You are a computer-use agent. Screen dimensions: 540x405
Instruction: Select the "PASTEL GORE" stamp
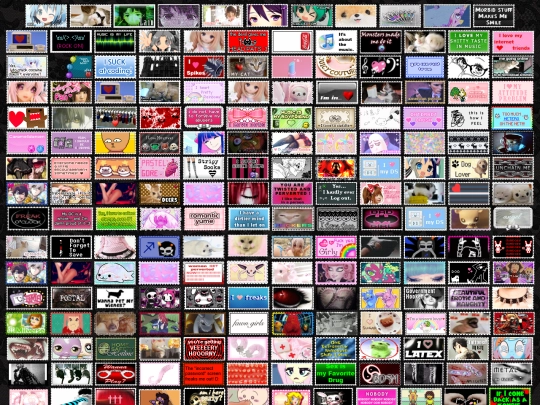point(160,168)
